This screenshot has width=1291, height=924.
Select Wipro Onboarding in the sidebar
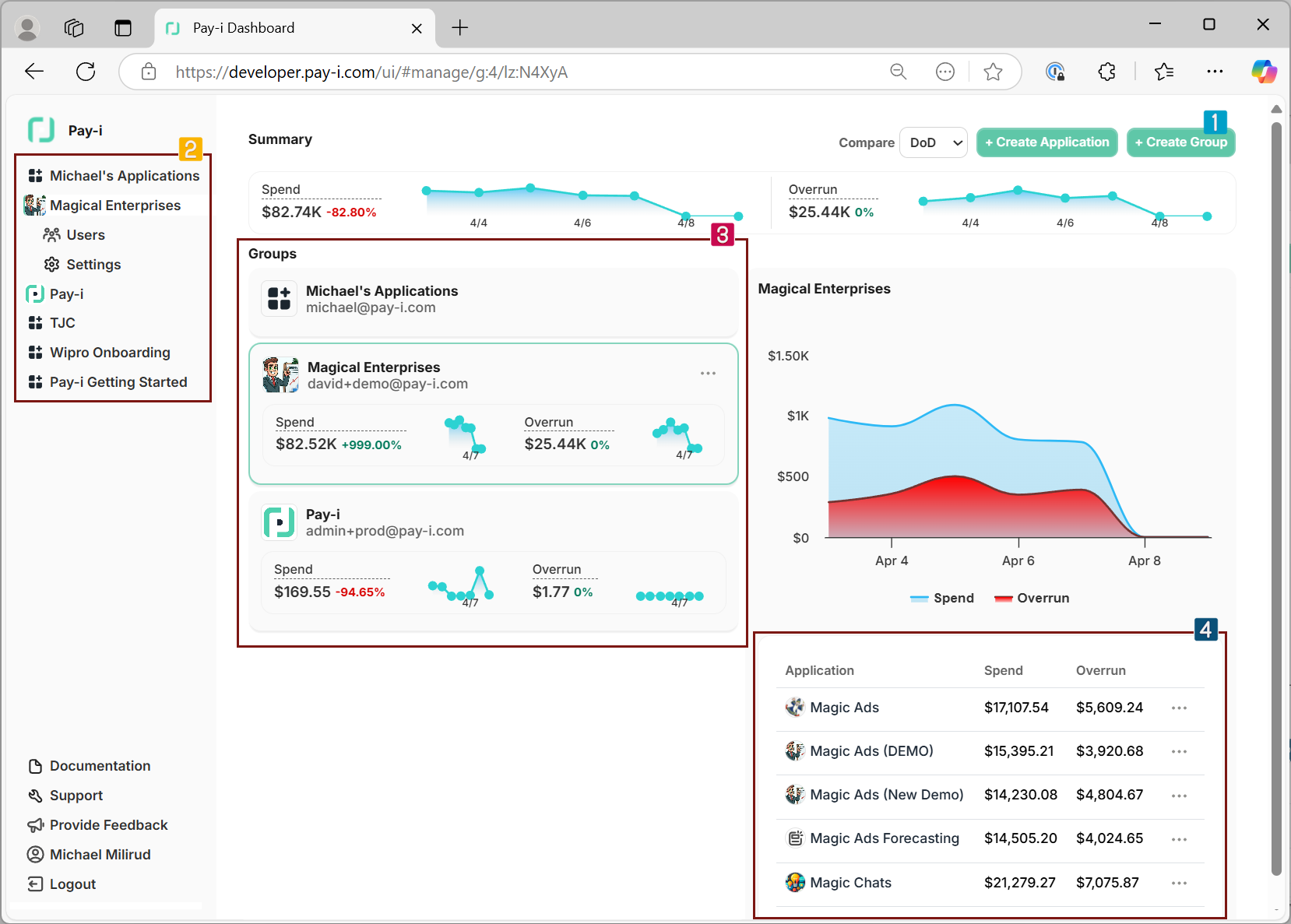[x=109, y=353]
